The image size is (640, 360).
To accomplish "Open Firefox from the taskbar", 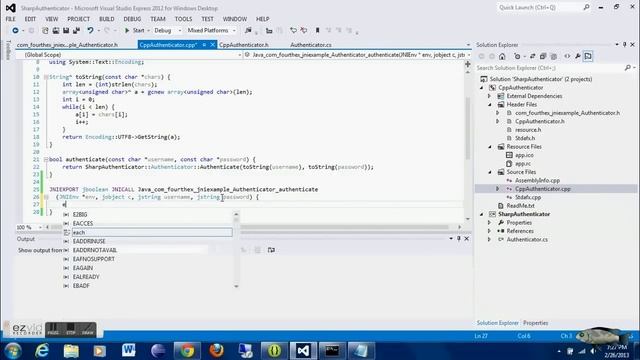I will pyautogui.click(x=217, y=351).
